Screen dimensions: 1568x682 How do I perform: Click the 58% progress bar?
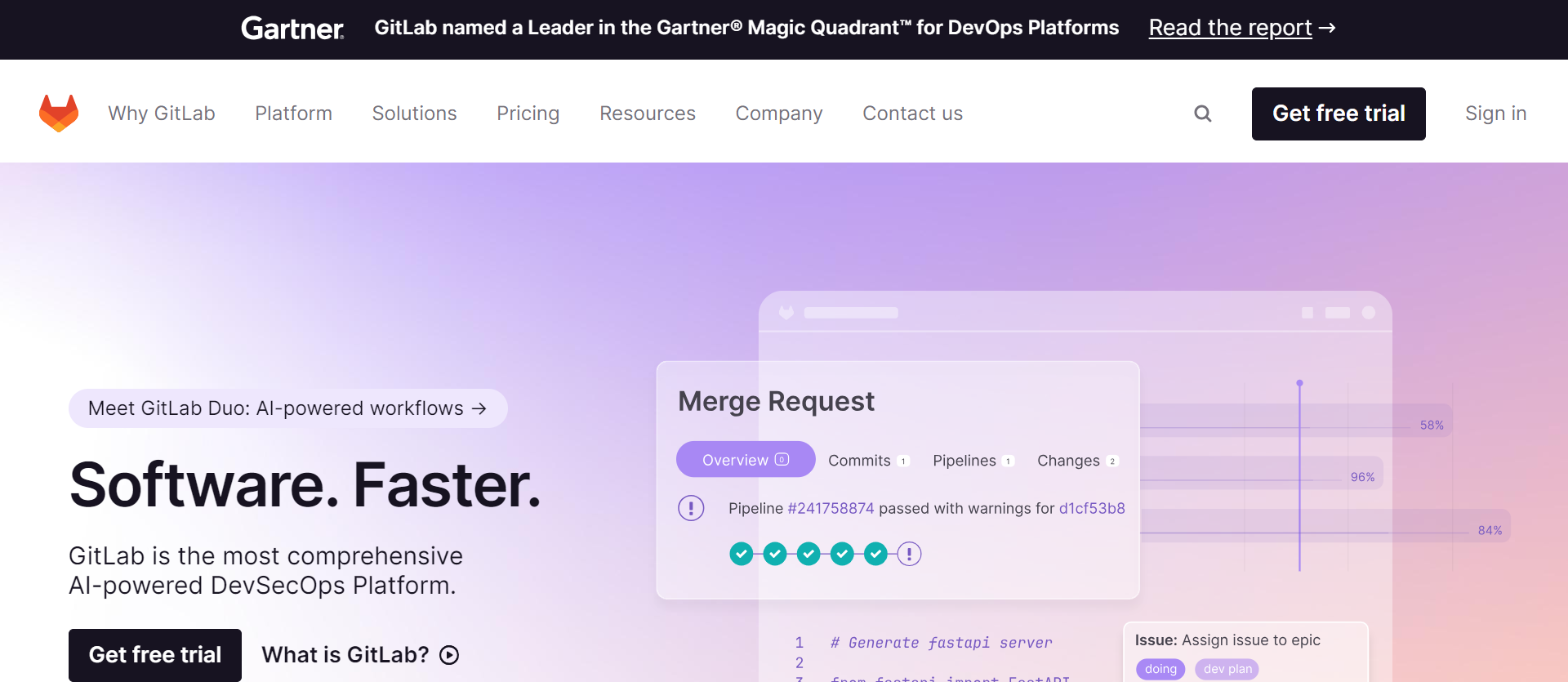tap(1296, 421)
